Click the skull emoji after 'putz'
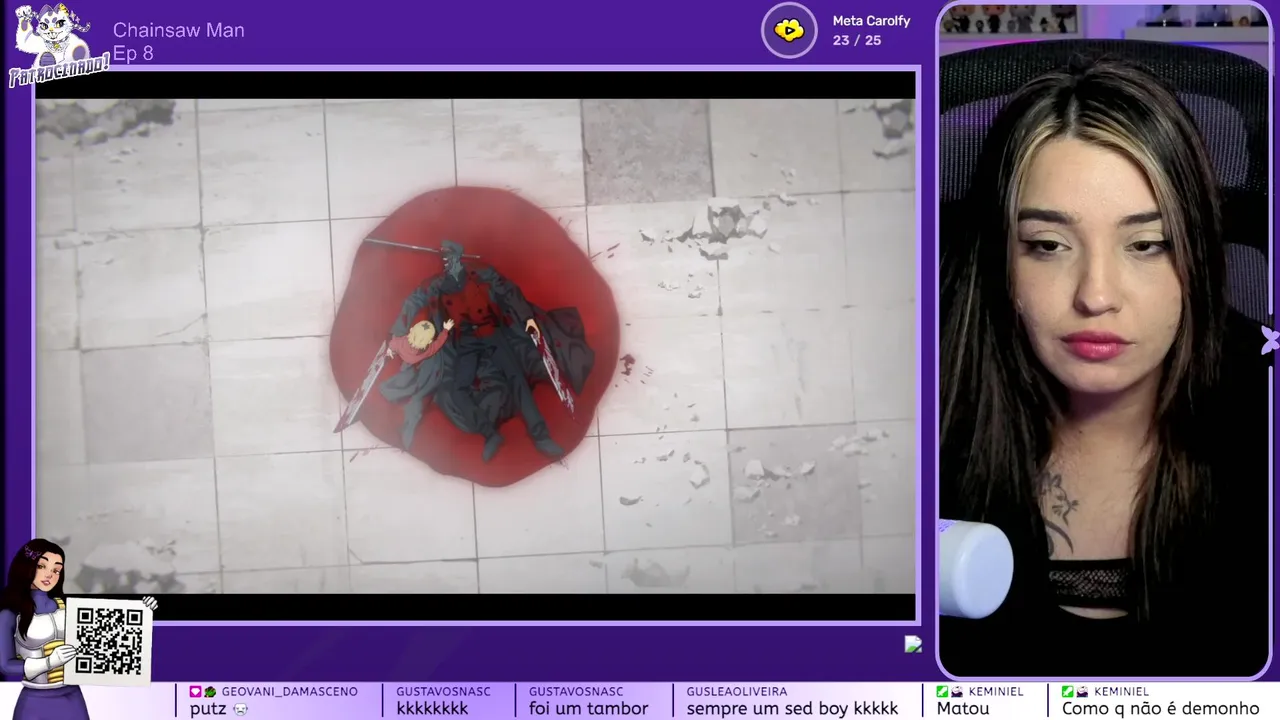Image resolution: width=1280 pixels, height=720 pixels. click(x=240, y=709)
